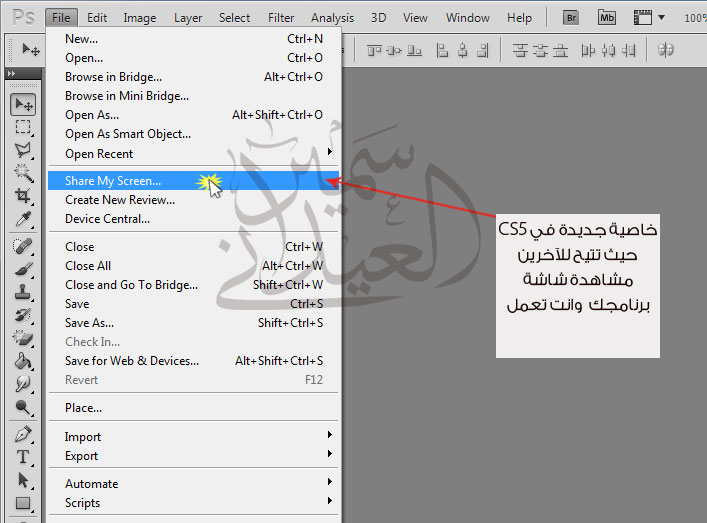Choose Share My Screen... from File menu
Image resolution: width=707 pixels, height=523 pixels.
(193, 180)
